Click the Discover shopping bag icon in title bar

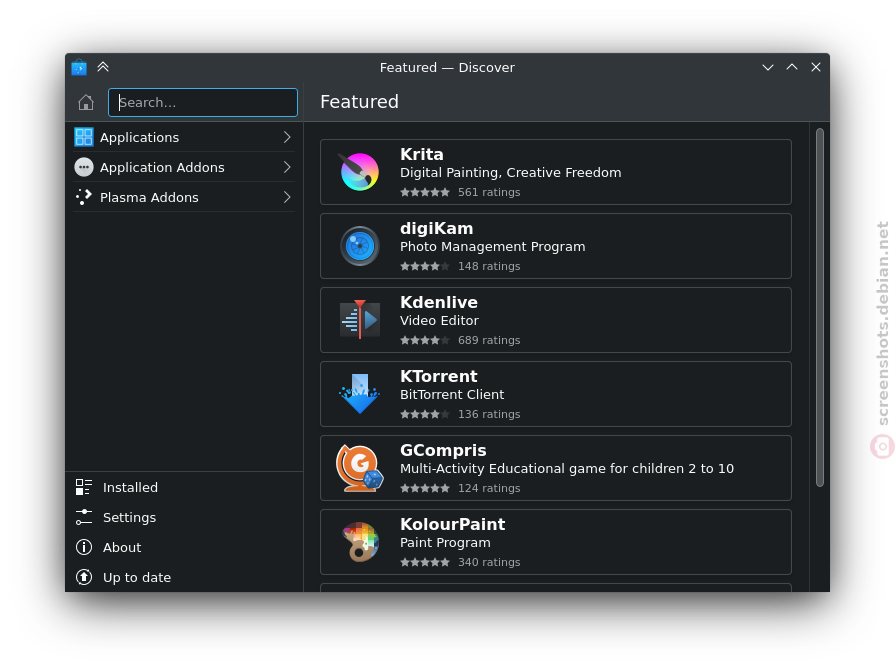point(79,67)
